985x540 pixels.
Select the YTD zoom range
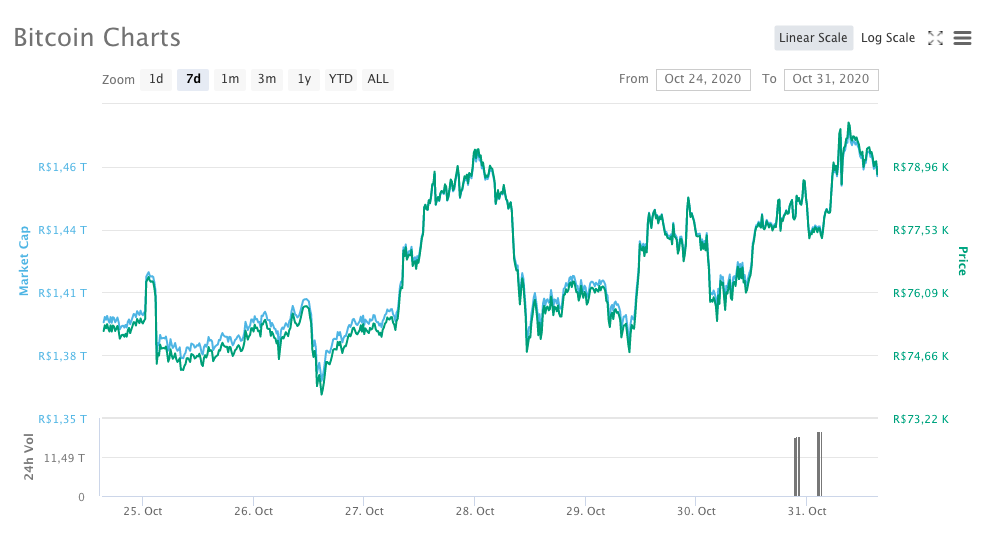pos(341,79)
